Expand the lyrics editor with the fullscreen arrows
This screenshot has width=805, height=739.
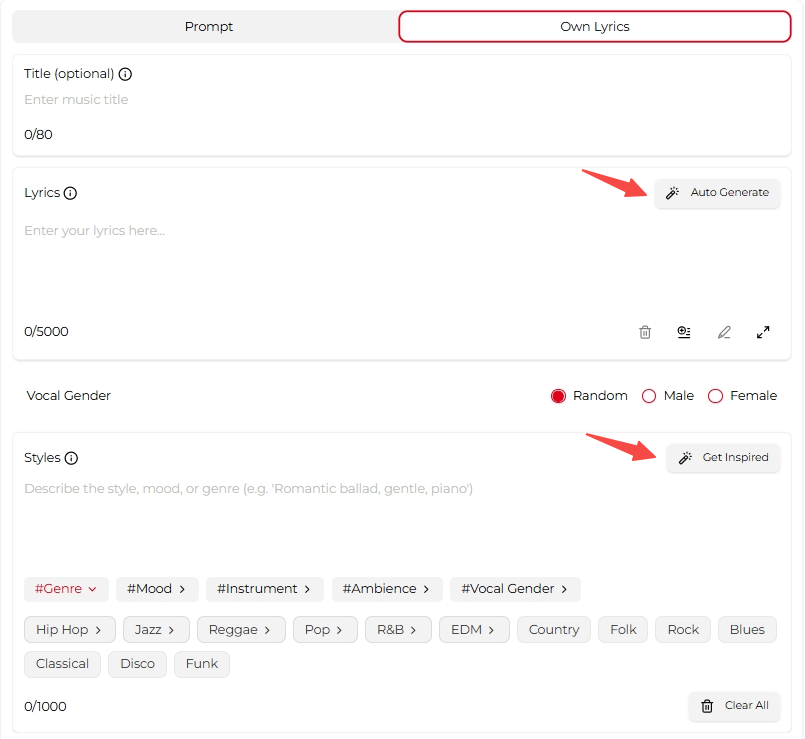(x=763, y=332)
